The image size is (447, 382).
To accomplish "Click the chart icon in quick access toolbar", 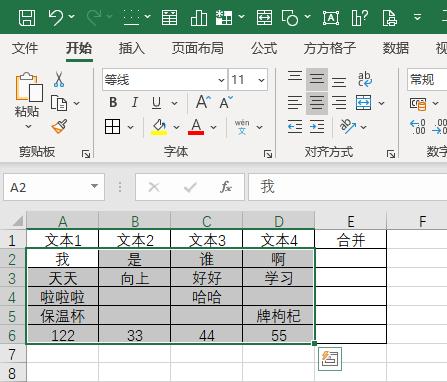I will [x=199, y=17].
